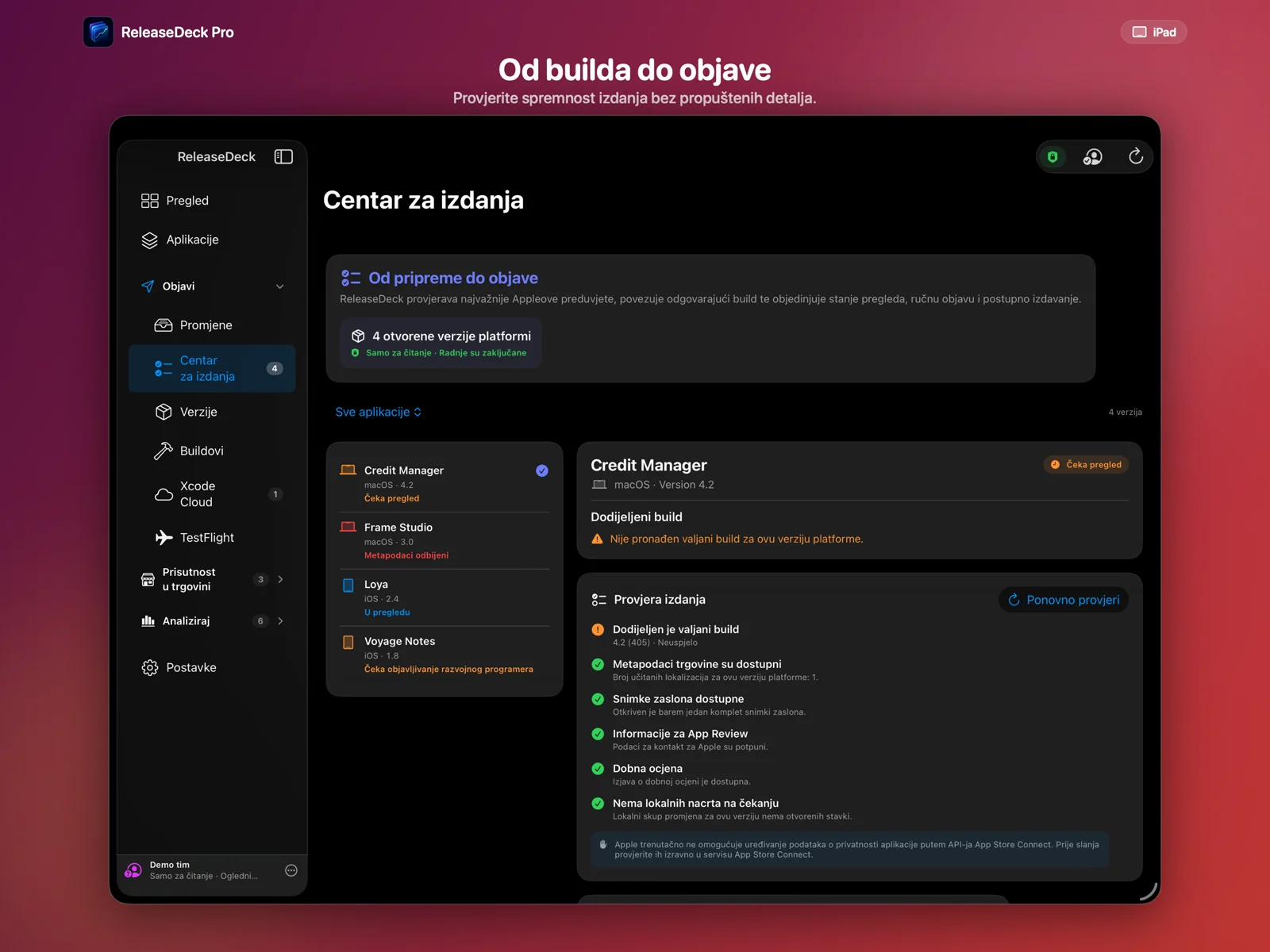Open the Promjene sidebar item
Image resolution: width=1270 pixels, height=952 pixels.
(212, 325)
